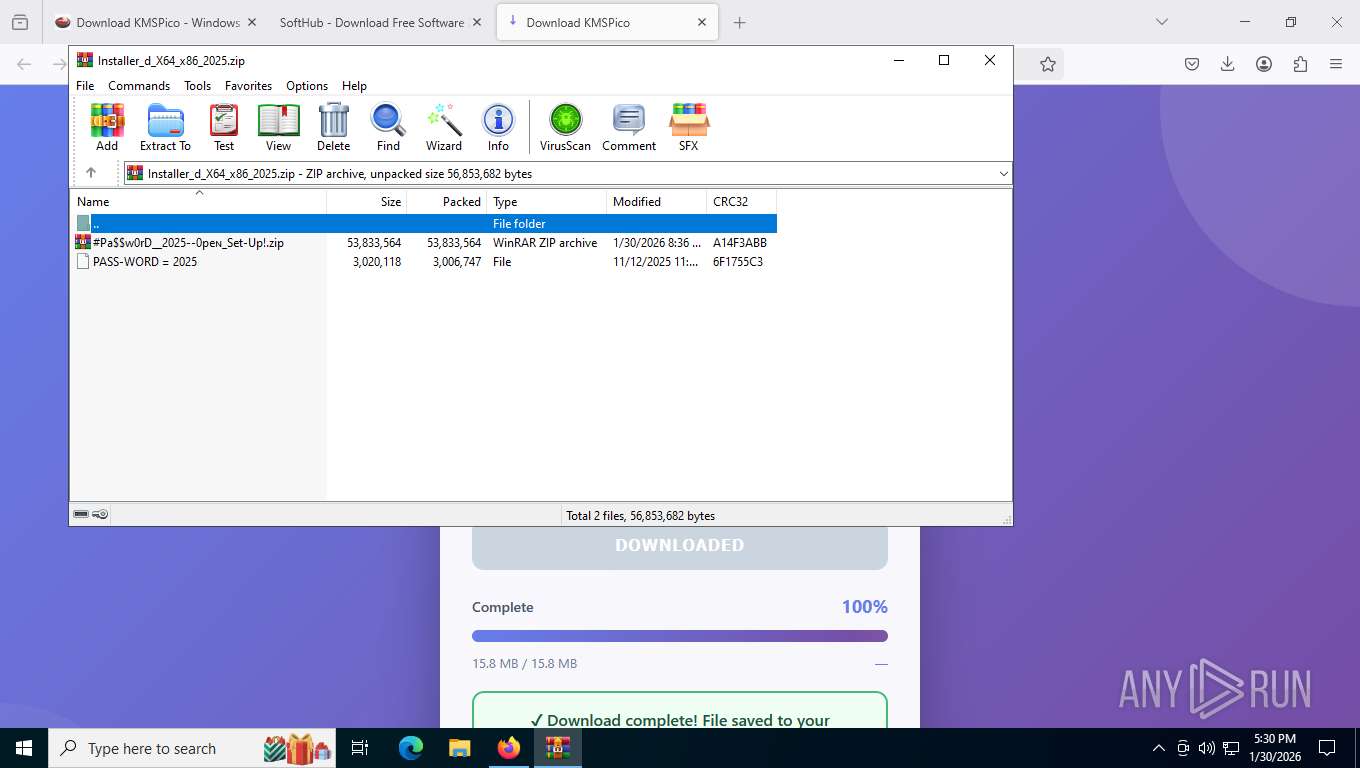Click the key icon in WinRAR status bar
This screenshot has width=1360, height=768.
click(x=100, y=514)
